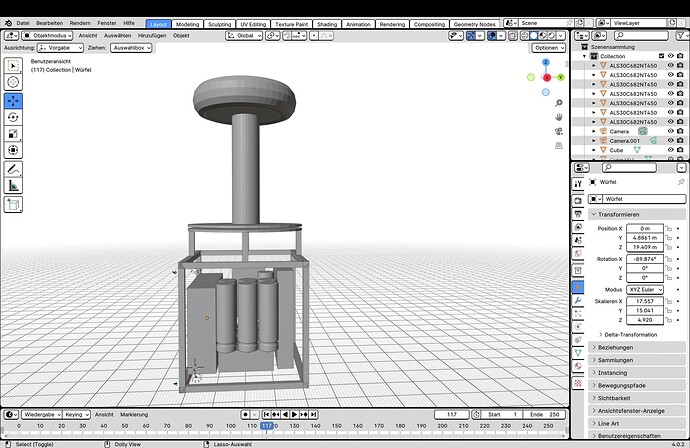Select the Move tool in the toolbar
This screenshot has height=448, width=690.
13,101
